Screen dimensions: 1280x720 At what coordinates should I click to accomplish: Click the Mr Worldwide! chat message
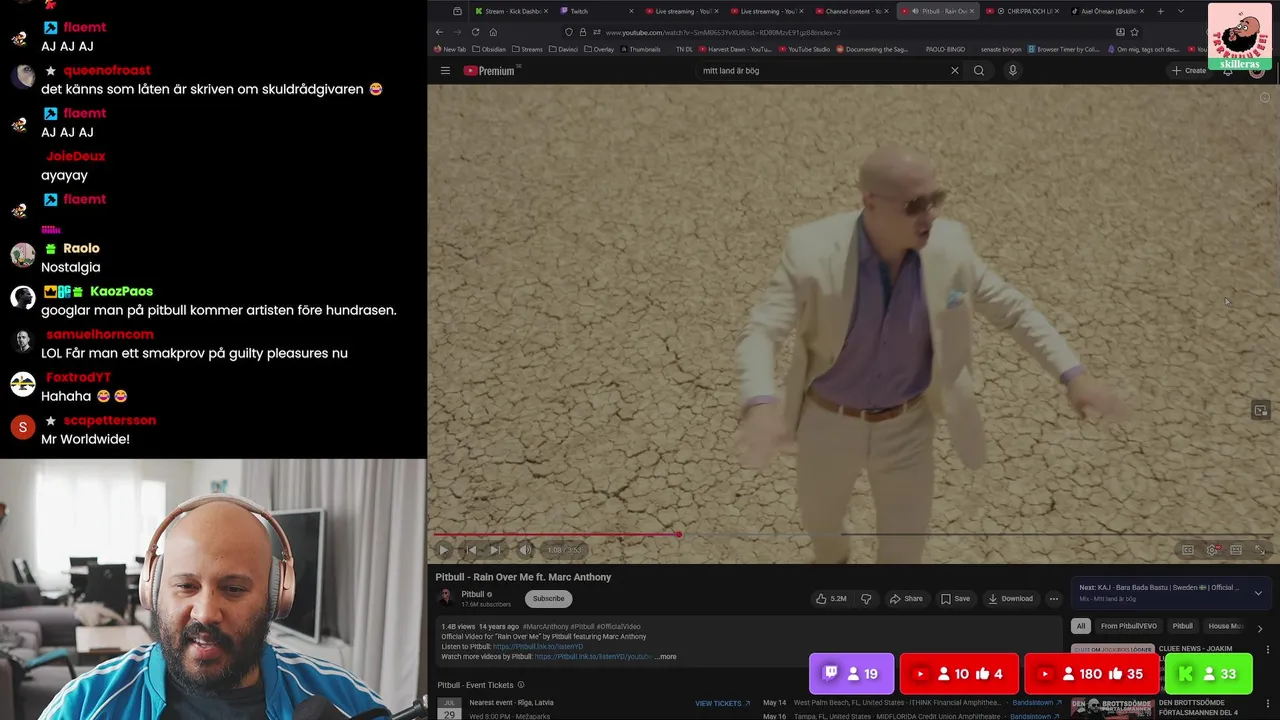point(85,439)
